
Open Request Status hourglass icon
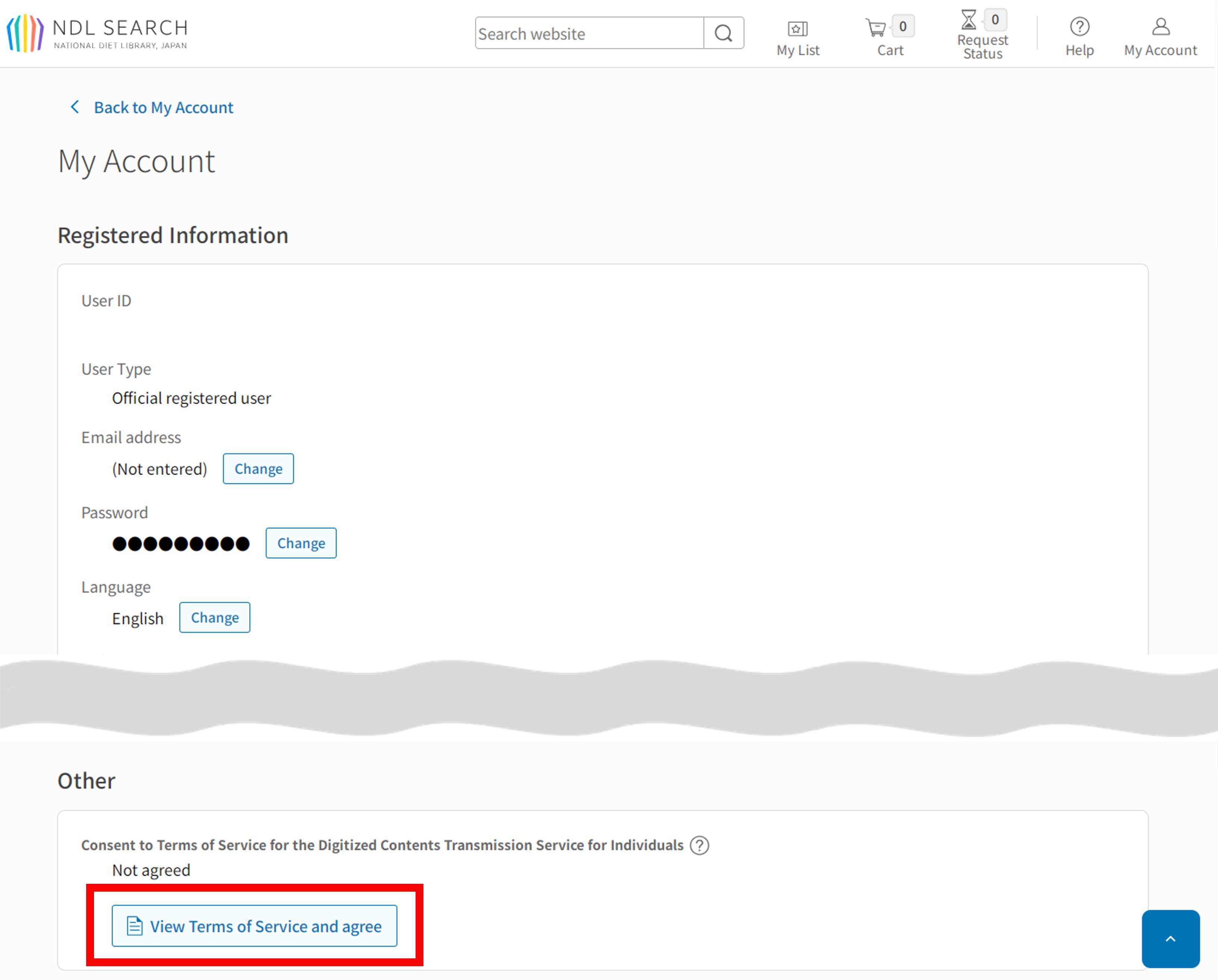(968, 21)
